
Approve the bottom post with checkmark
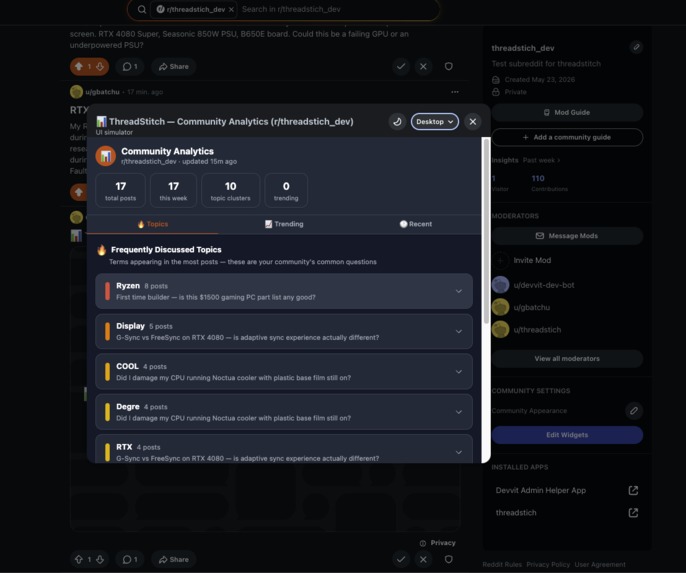[x=401, y=559]
